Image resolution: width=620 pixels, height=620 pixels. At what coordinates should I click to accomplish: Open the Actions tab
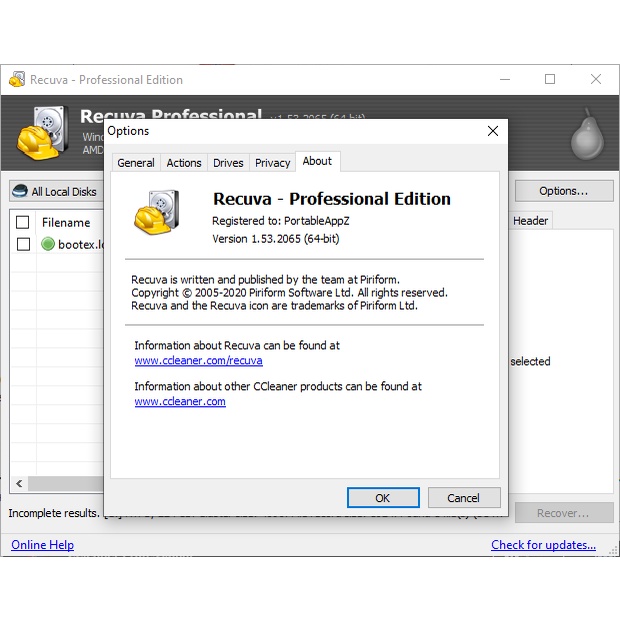[184, 163]
